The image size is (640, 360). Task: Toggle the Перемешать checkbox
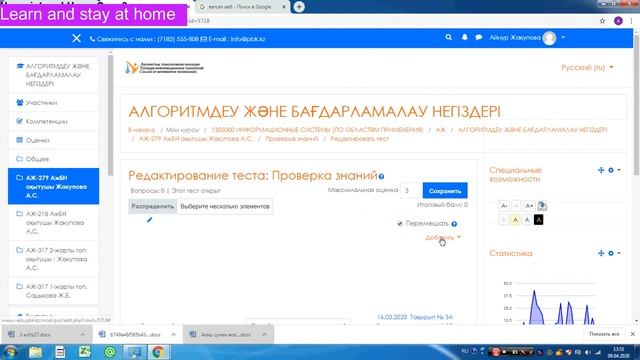[400, 224]
